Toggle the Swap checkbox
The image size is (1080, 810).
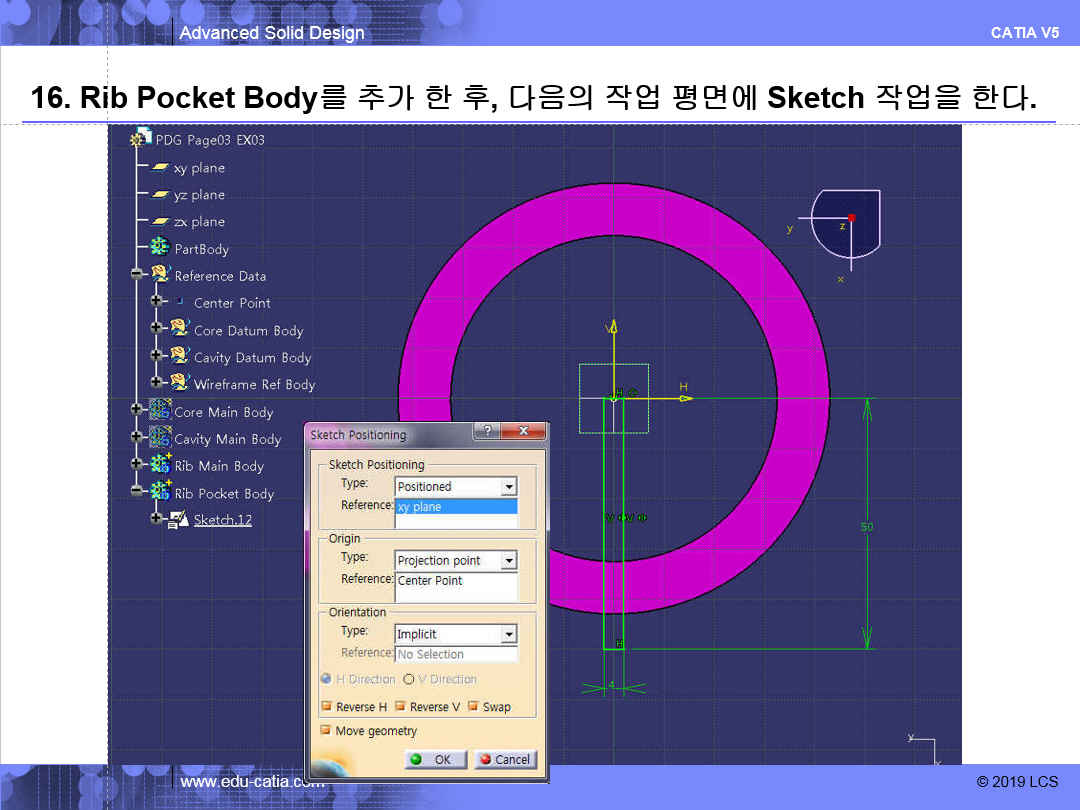coord(473,707)
